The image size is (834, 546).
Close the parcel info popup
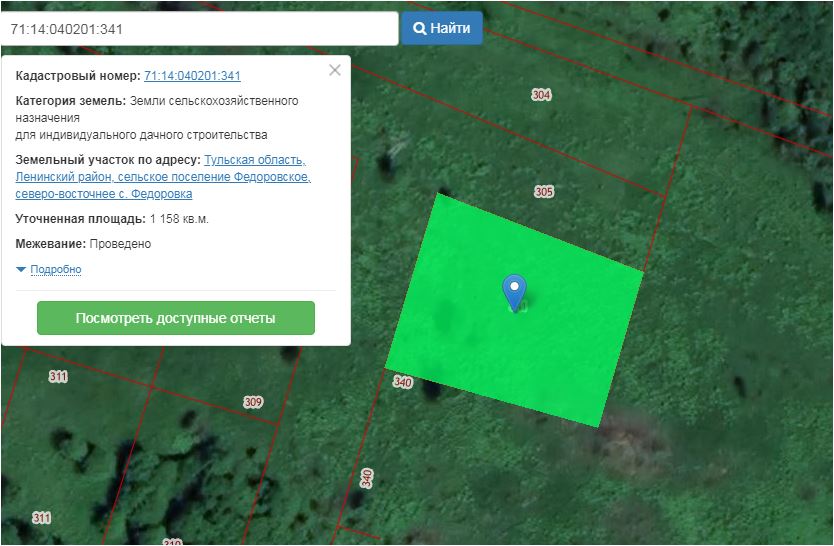click(x=335, y=70)
